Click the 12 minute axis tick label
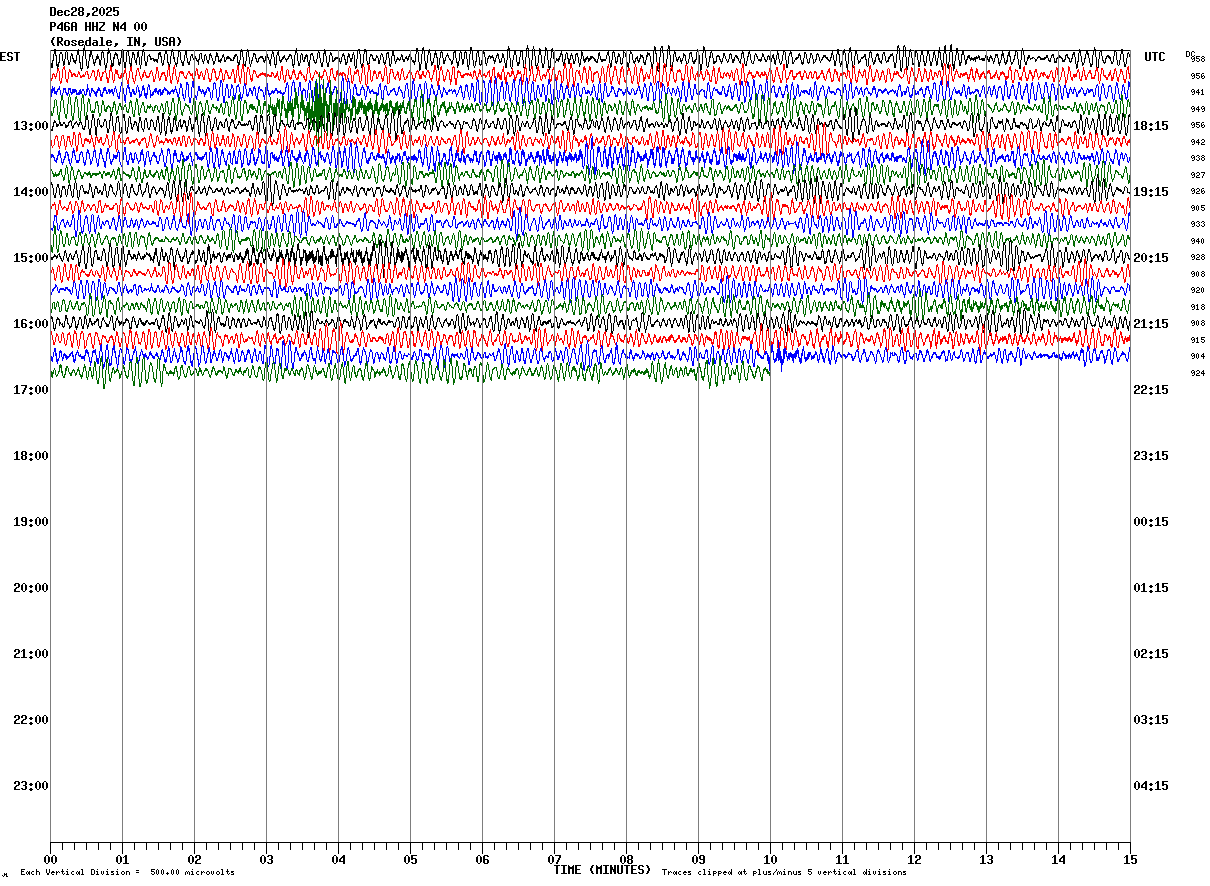 [914, 859]
